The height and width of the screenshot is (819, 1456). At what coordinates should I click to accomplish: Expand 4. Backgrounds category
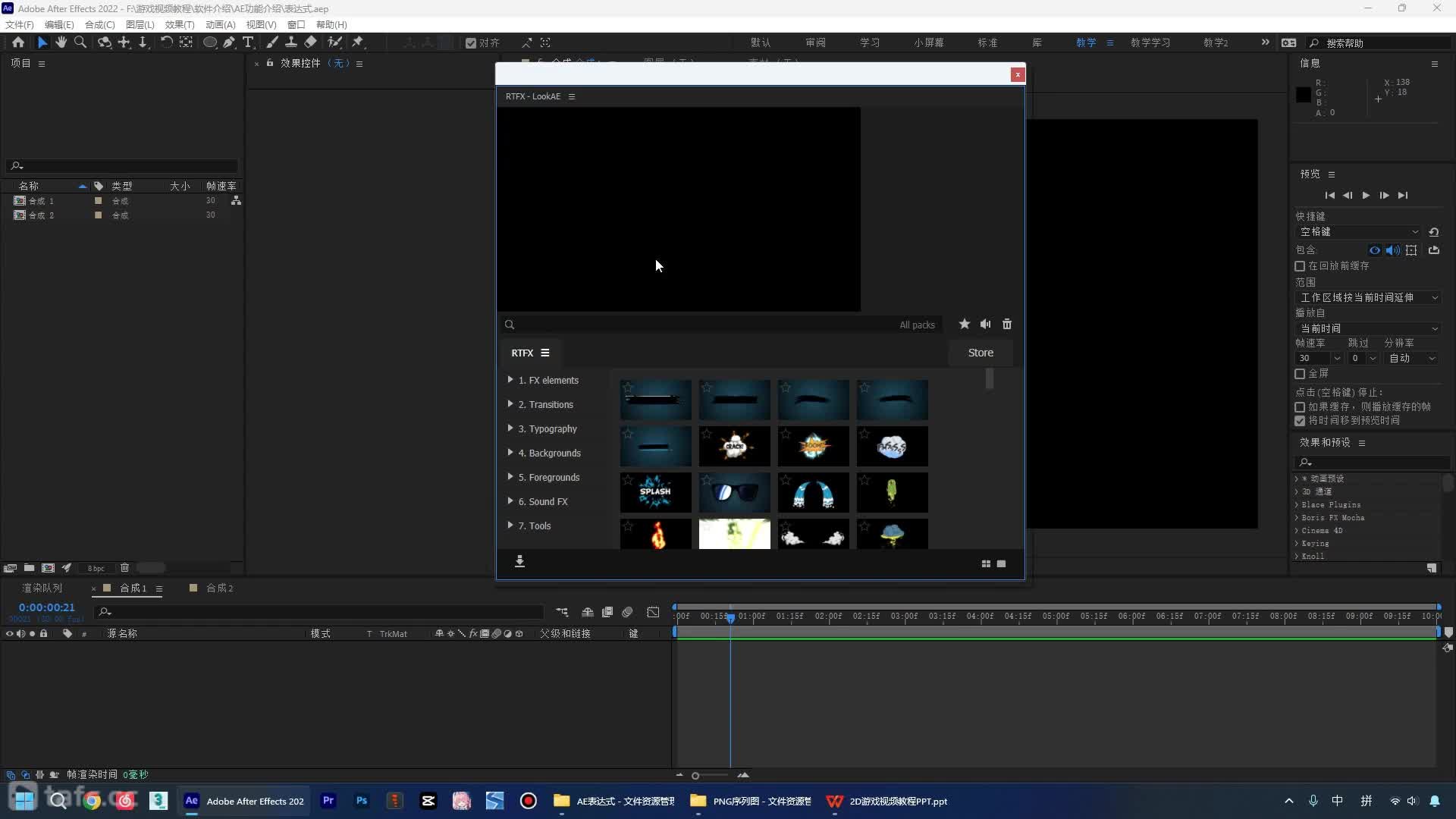coord(510,453)
